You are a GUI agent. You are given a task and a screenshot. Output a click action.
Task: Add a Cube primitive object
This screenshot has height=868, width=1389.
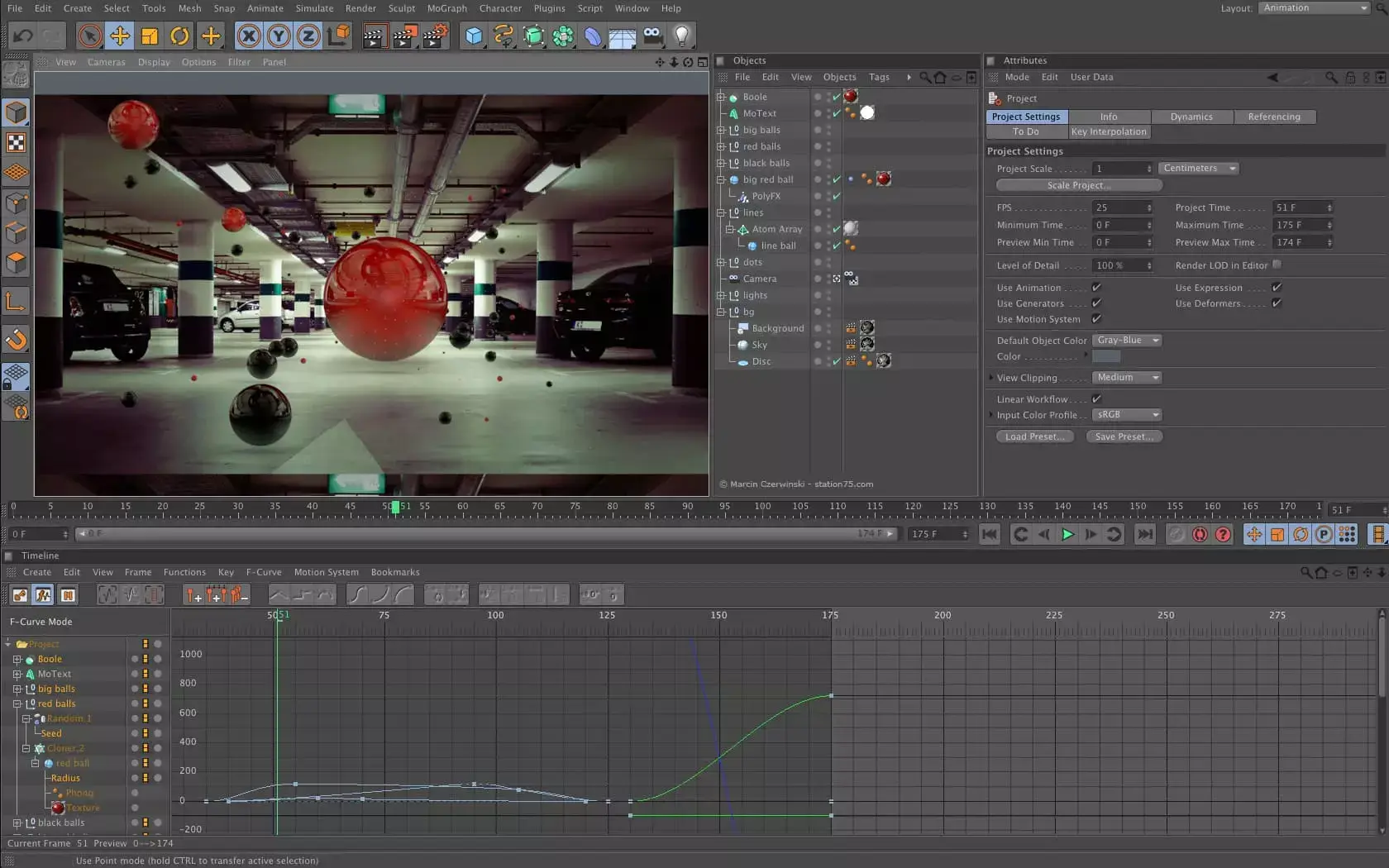point(474,36)
